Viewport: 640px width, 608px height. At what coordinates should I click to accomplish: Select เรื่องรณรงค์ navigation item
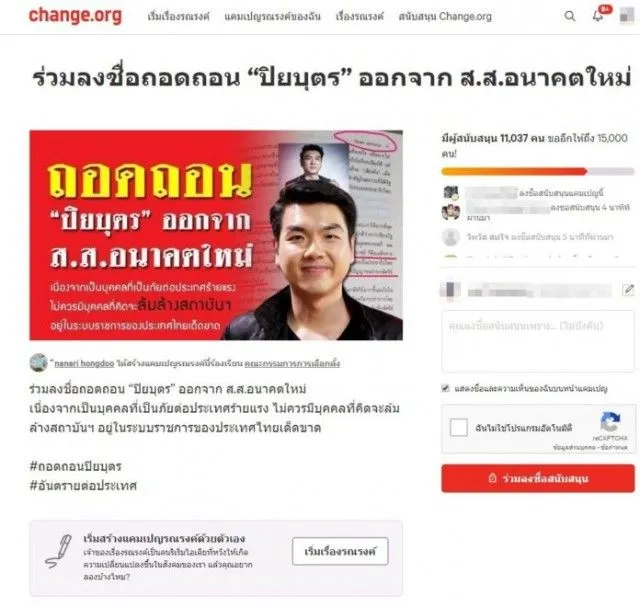[359, 17]
